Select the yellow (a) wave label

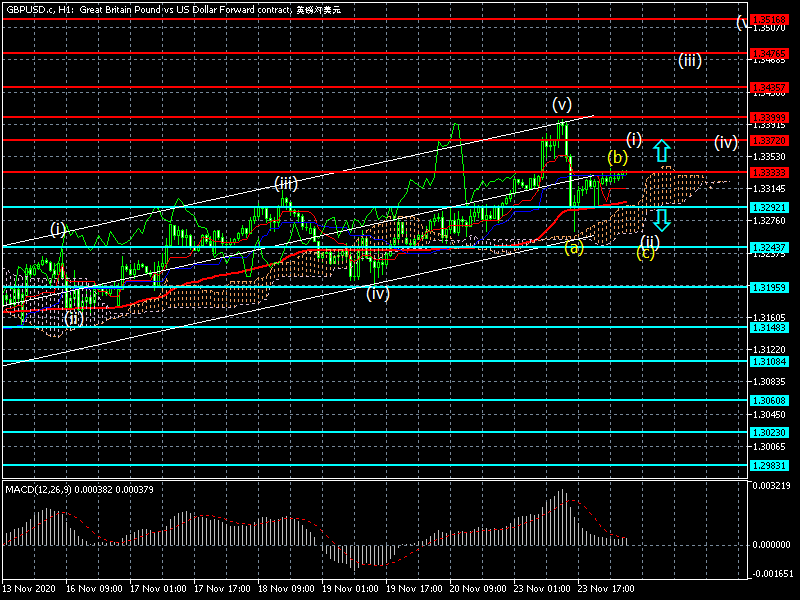(573, 247)
